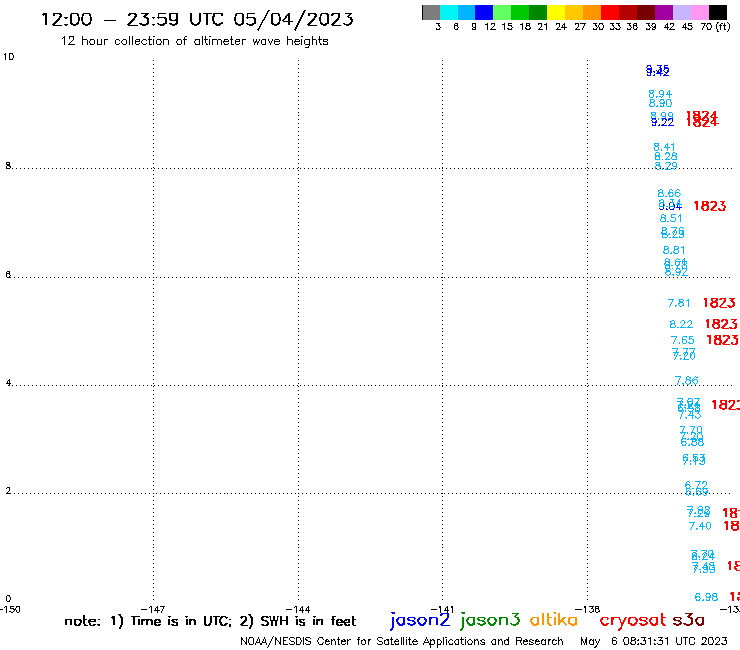Click the wave height value 6.98
Viewport: 740px width, 650px height.
(706, 597)
